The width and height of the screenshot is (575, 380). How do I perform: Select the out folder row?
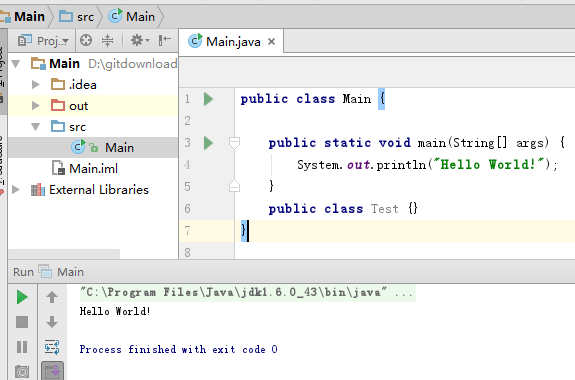93,106
